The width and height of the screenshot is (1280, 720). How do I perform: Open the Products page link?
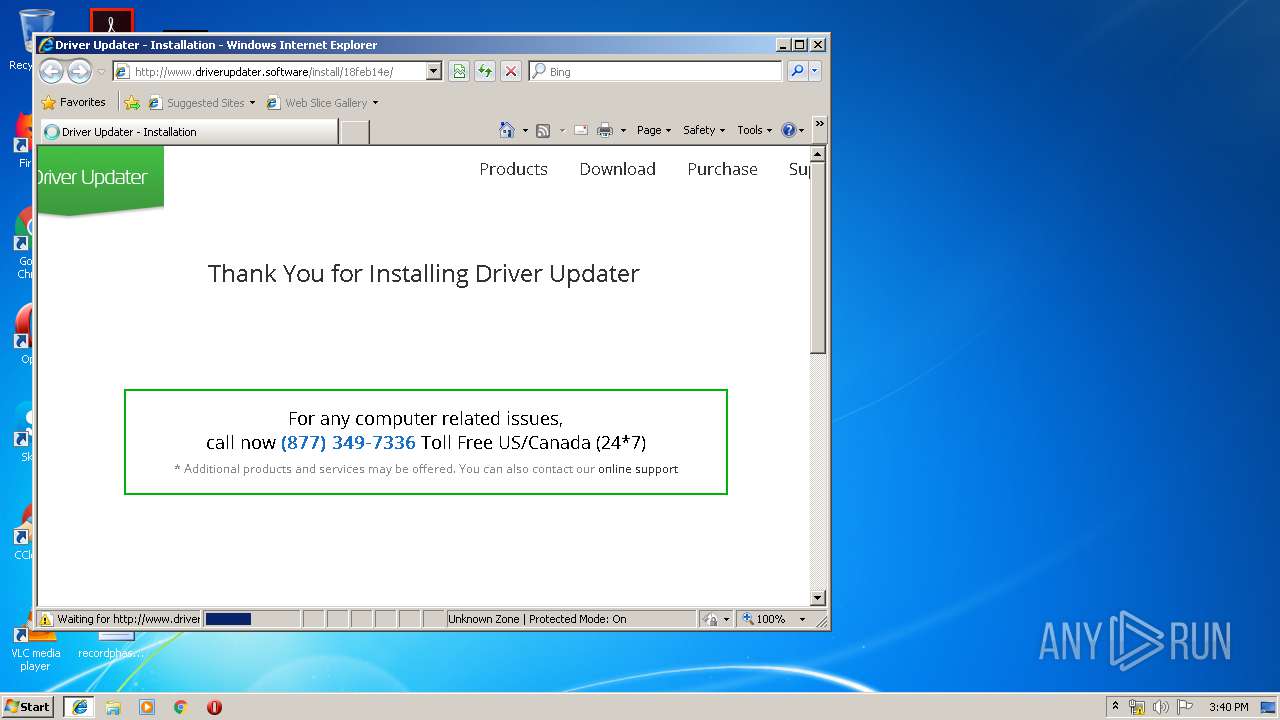(513, 169)
